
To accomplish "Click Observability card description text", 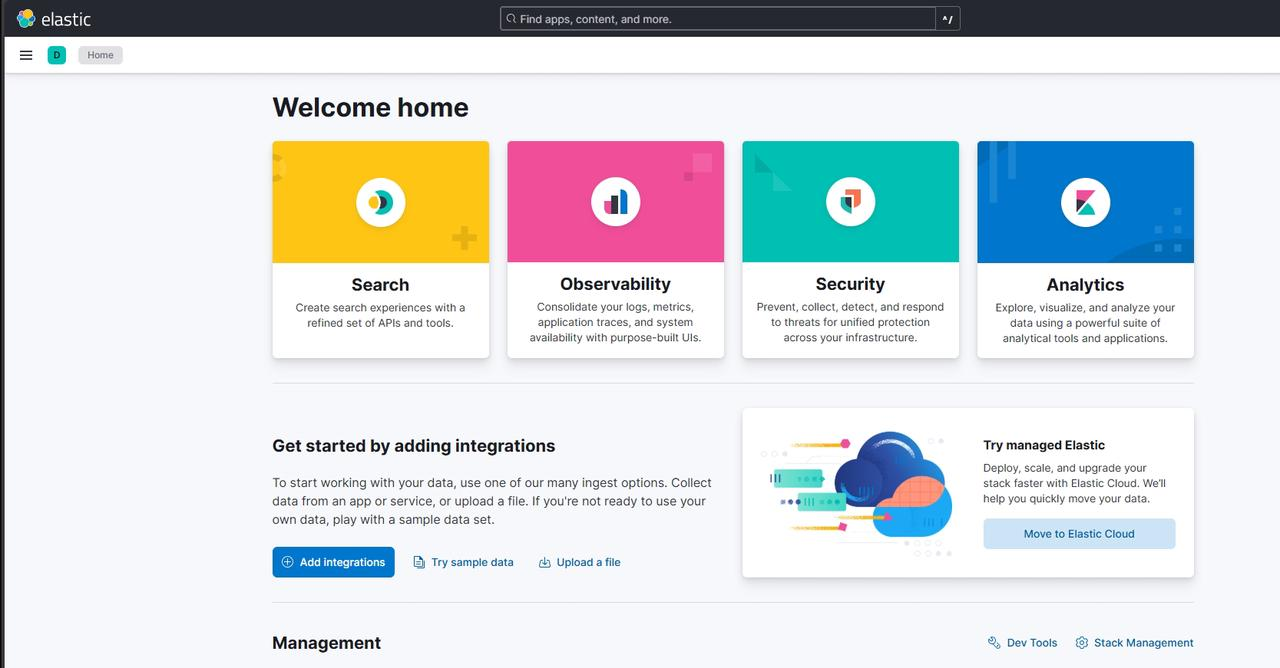I will (x=615, y=322).
